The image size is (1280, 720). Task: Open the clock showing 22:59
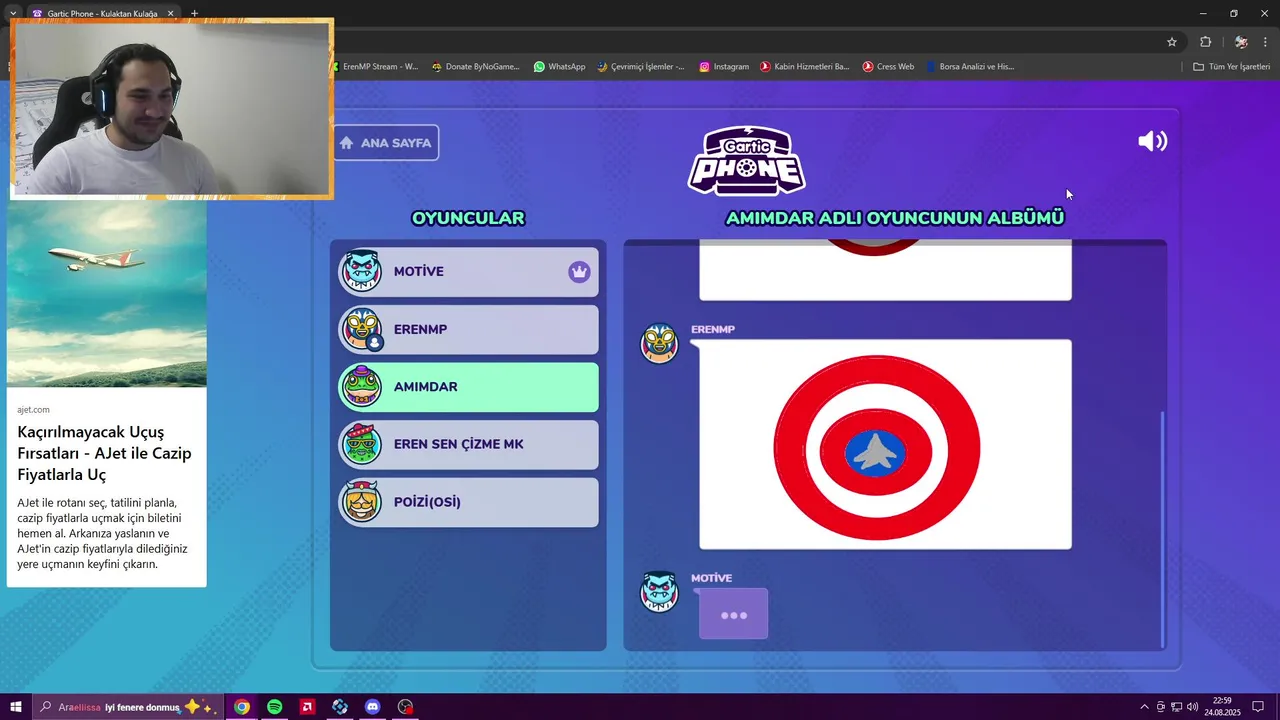click(1222, 707)
